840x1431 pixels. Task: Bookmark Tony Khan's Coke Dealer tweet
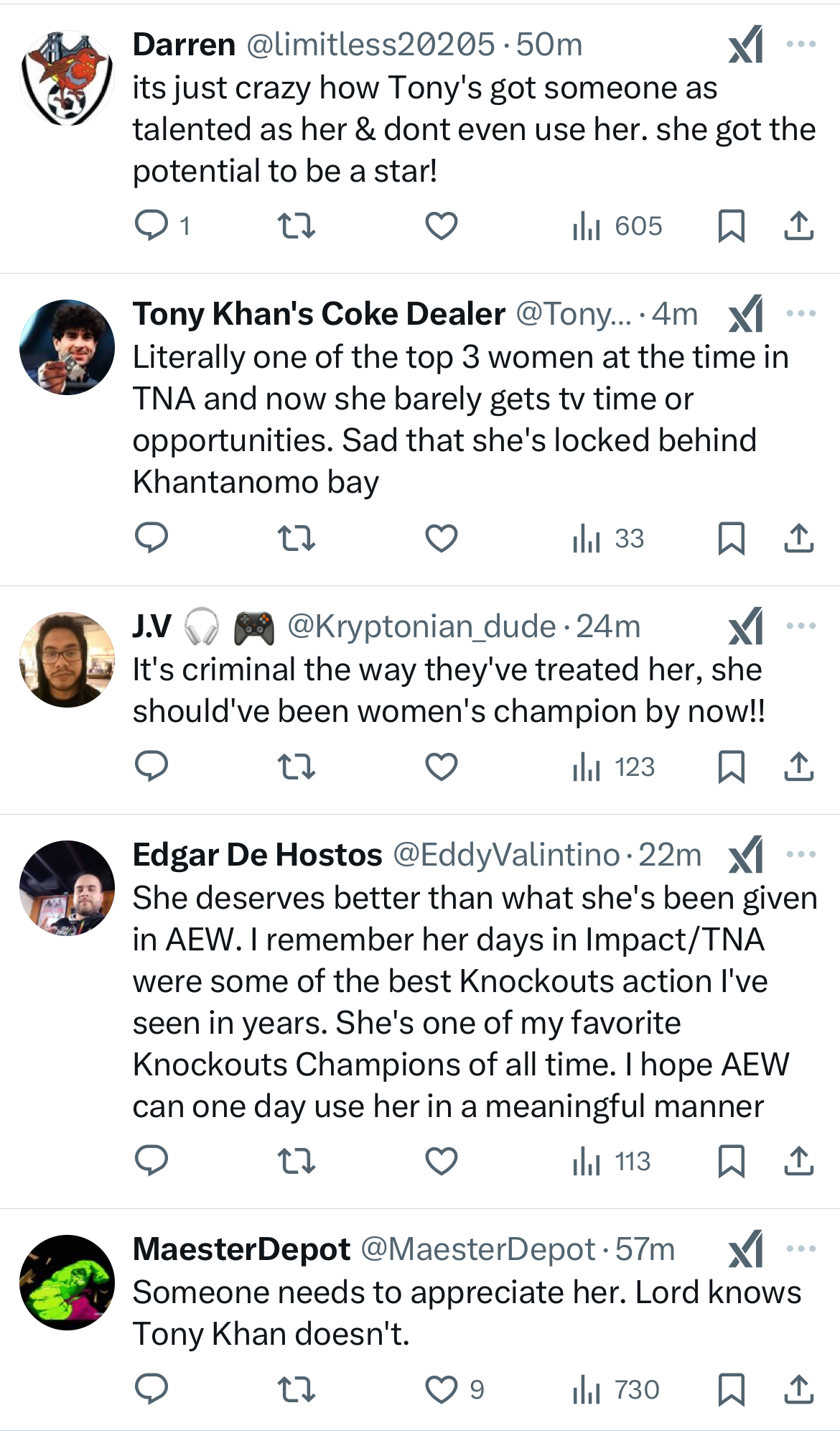pyautogui.click(x=731, y=538)
